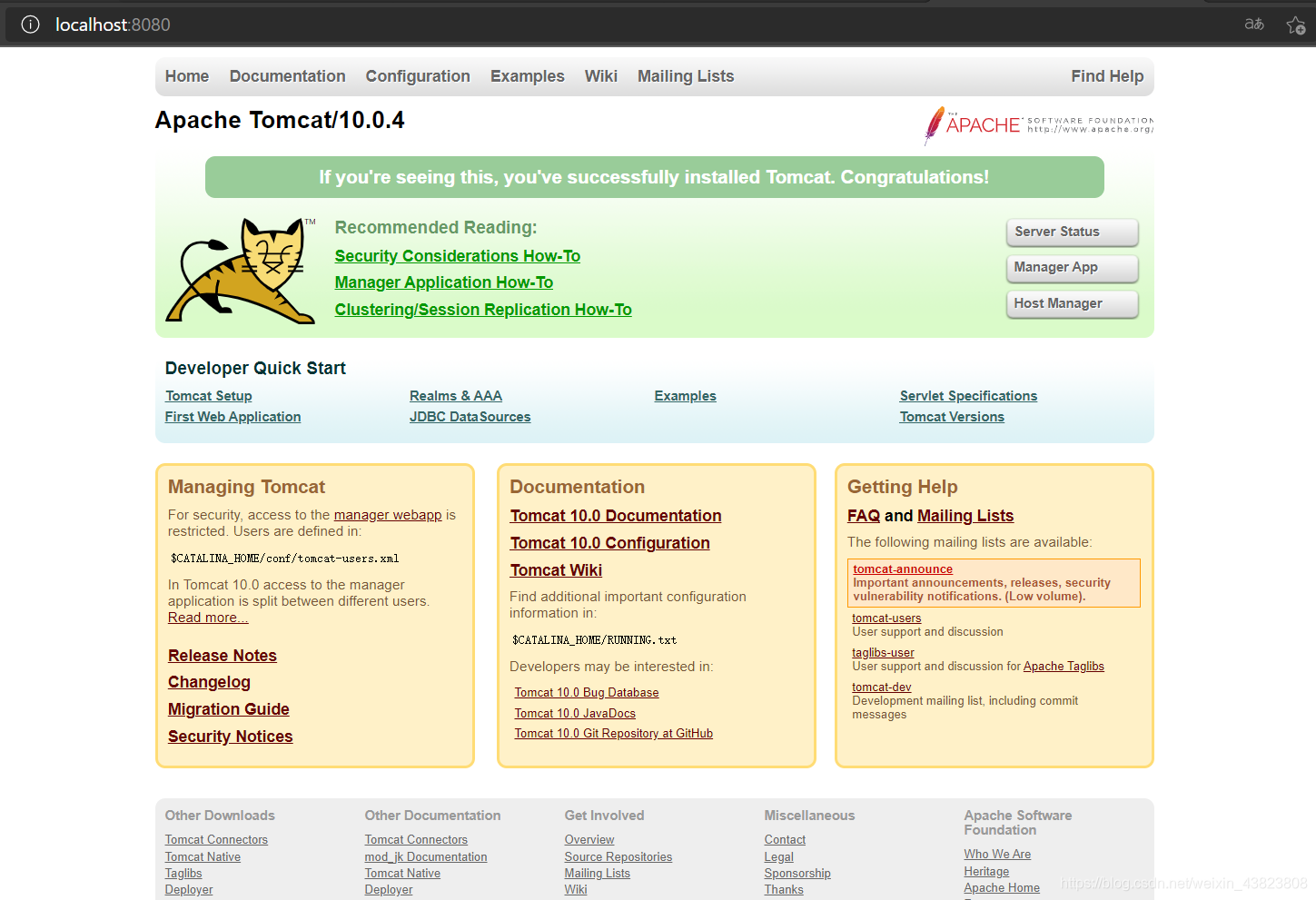Open Documentation in the top navigation bar

tap(288, 76)
